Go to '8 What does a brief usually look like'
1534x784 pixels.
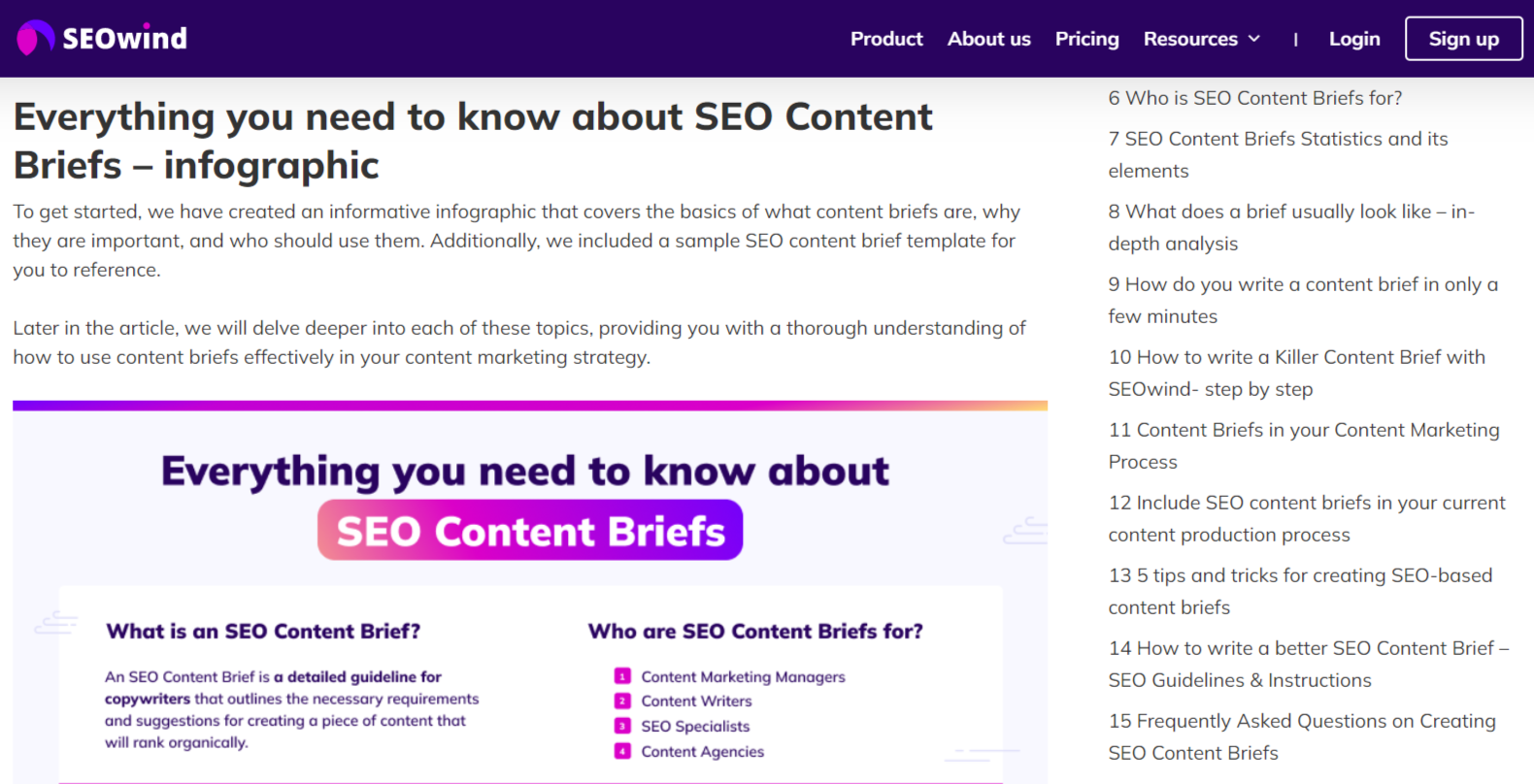coord(1291,227)
